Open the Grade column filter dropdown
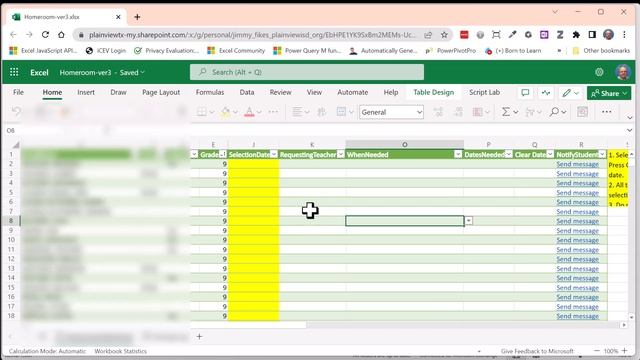The image size is (640, 360). coord(222,154)
